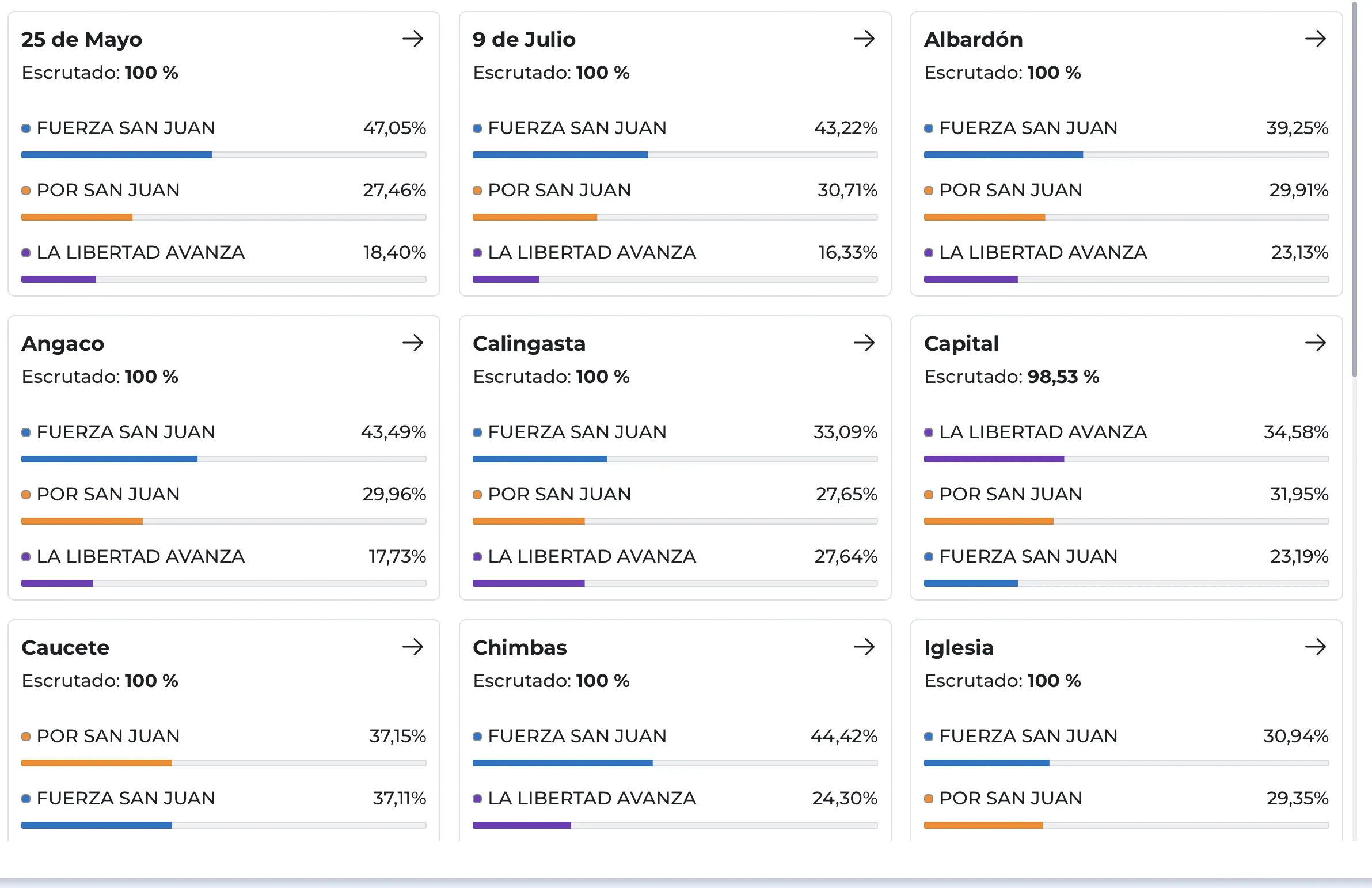
Task: Click Fuerza San Juan bar in 25 de Mayo
Action: [x=116, y=155]
